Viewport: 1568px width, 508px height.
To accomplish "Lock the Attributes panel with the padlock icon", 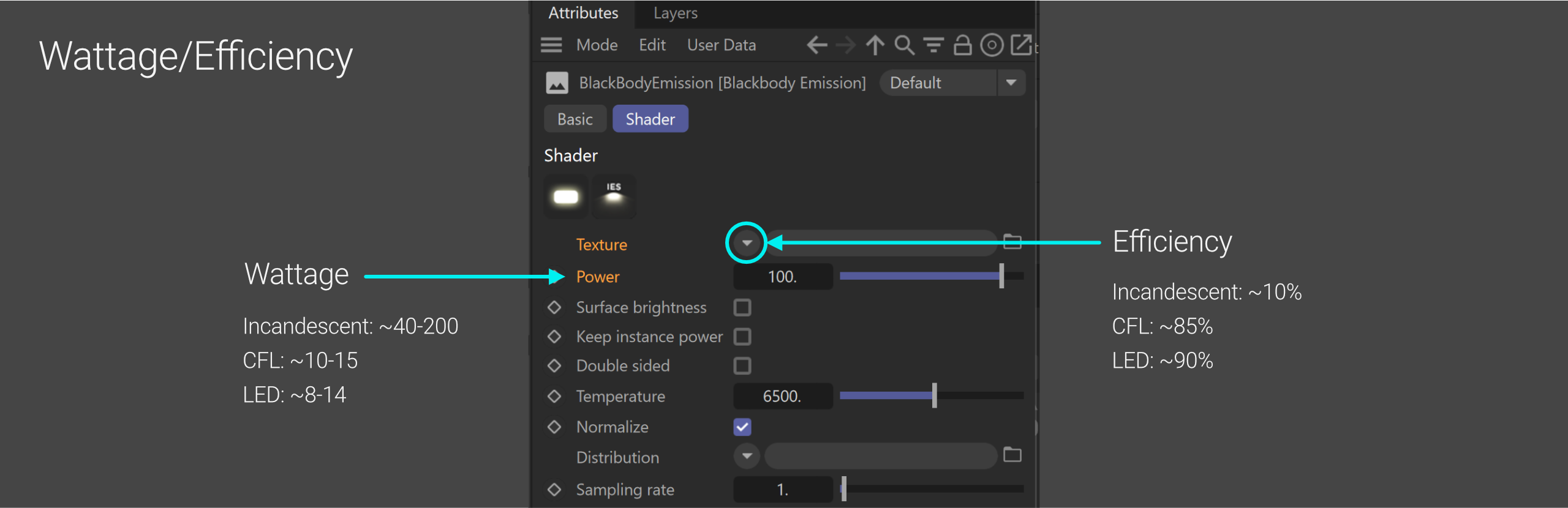I will pyautogui.click(x=962, y=45).
